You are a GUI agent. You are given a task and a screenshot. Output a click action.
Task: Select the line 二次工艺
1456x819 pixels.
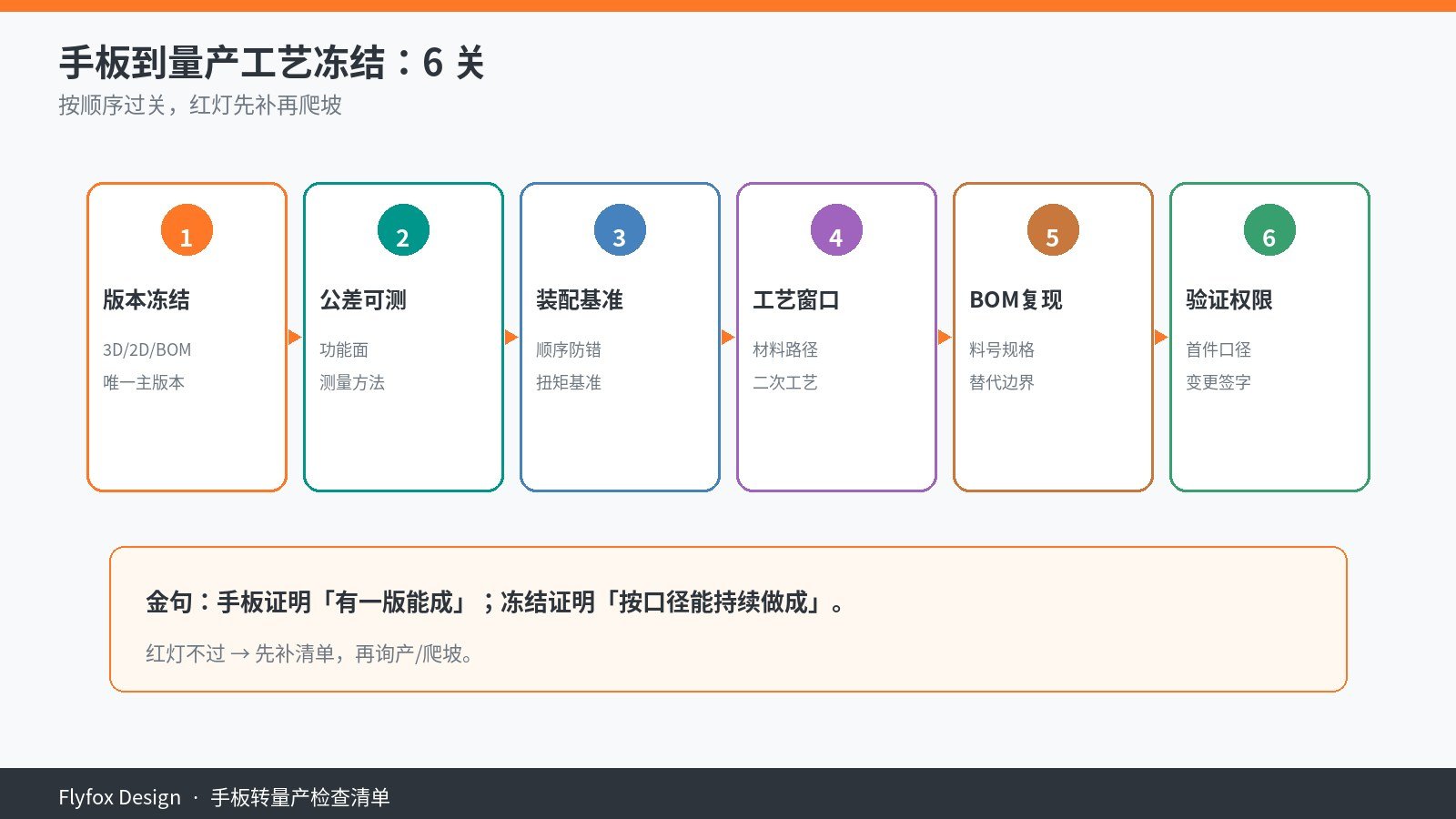[x=785, y=382]
